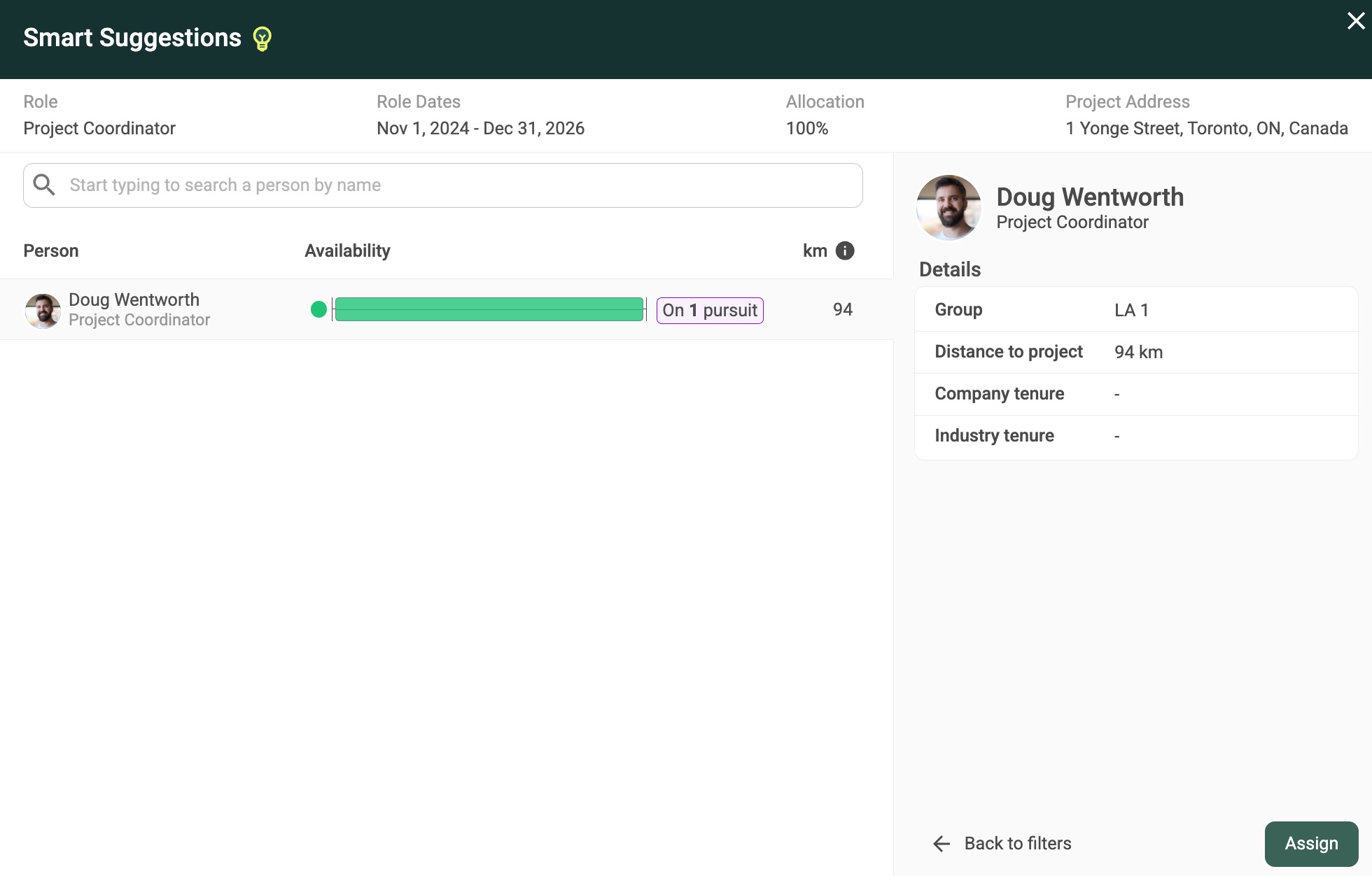Click Distance to project value 94 km
Image resolution: width=1372 pixels, height=876 pixels.
click(x=1138, y=352)
